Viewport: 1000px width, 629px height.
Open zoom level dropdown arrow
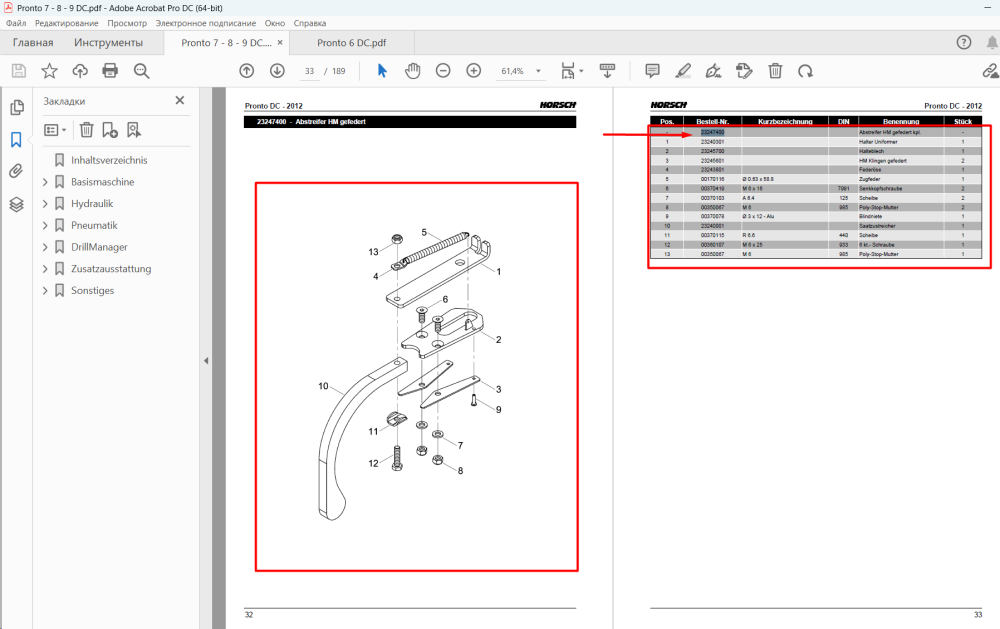coord(538,71)
